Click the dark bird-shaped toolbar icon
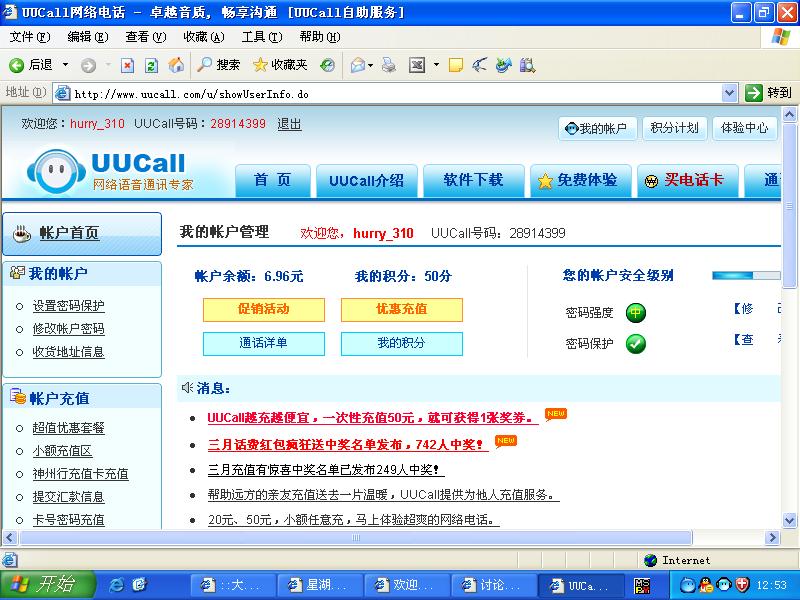Viewport: 800px width, 600px height. [479, 65]
